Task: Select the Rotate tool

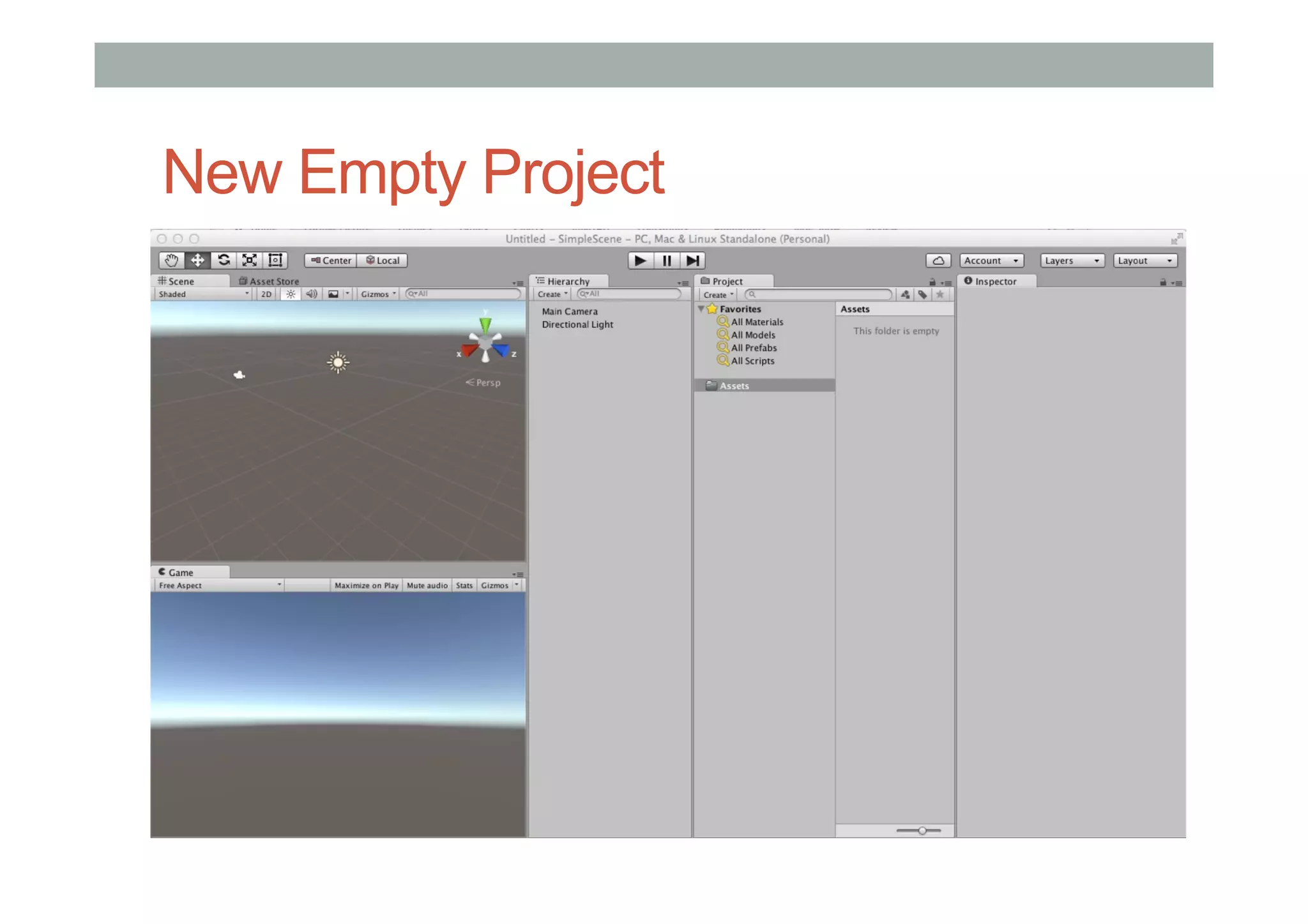Action: point(224,261)
